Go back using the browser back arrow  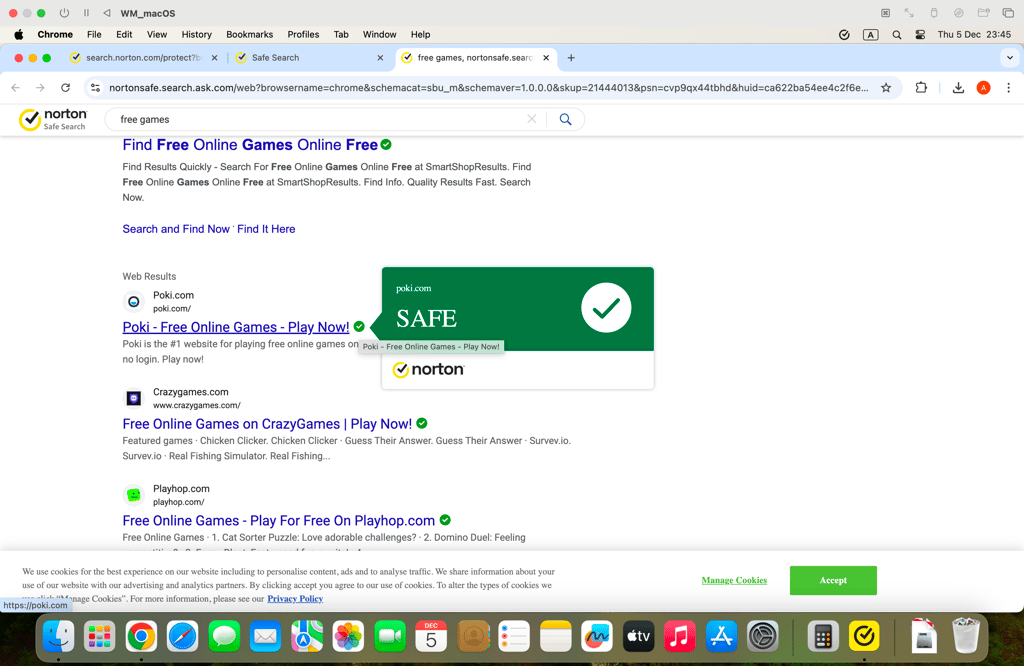pos(16,87)
